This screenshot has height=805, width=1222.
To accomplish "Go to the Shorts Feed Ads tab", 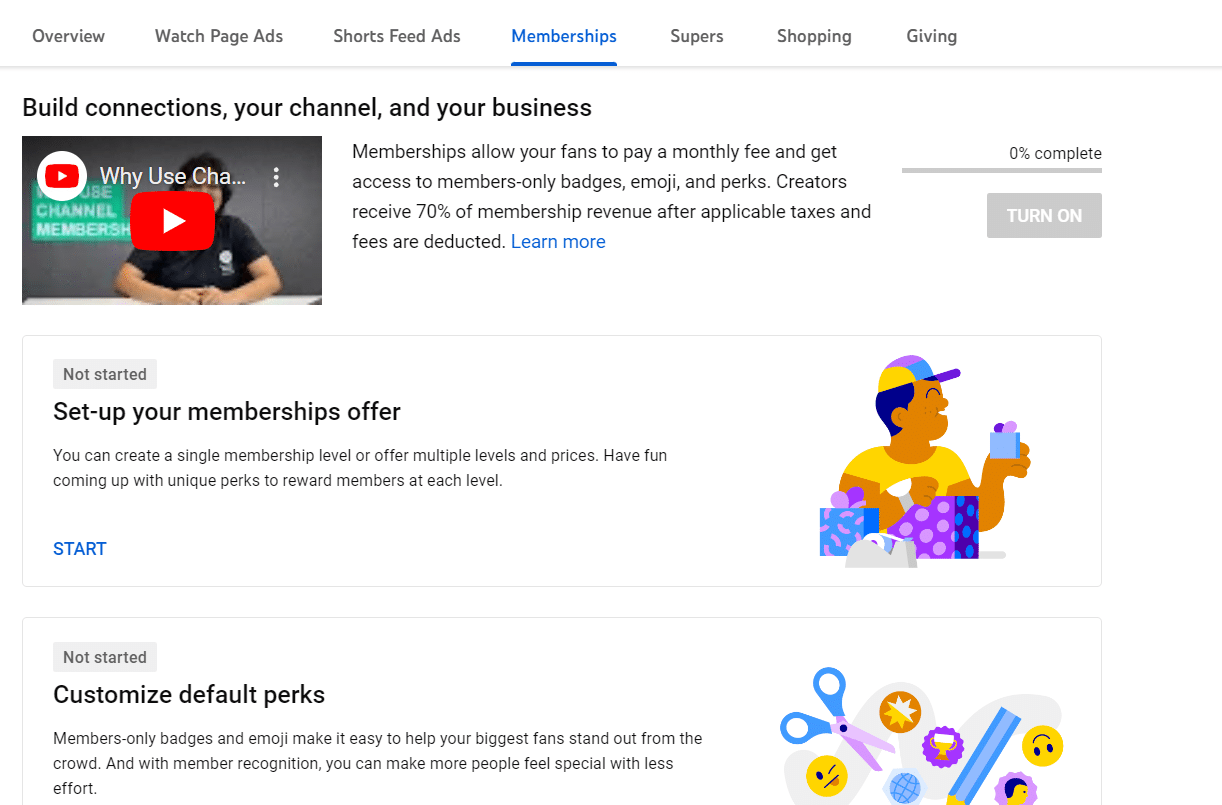I will click(396, 36).
